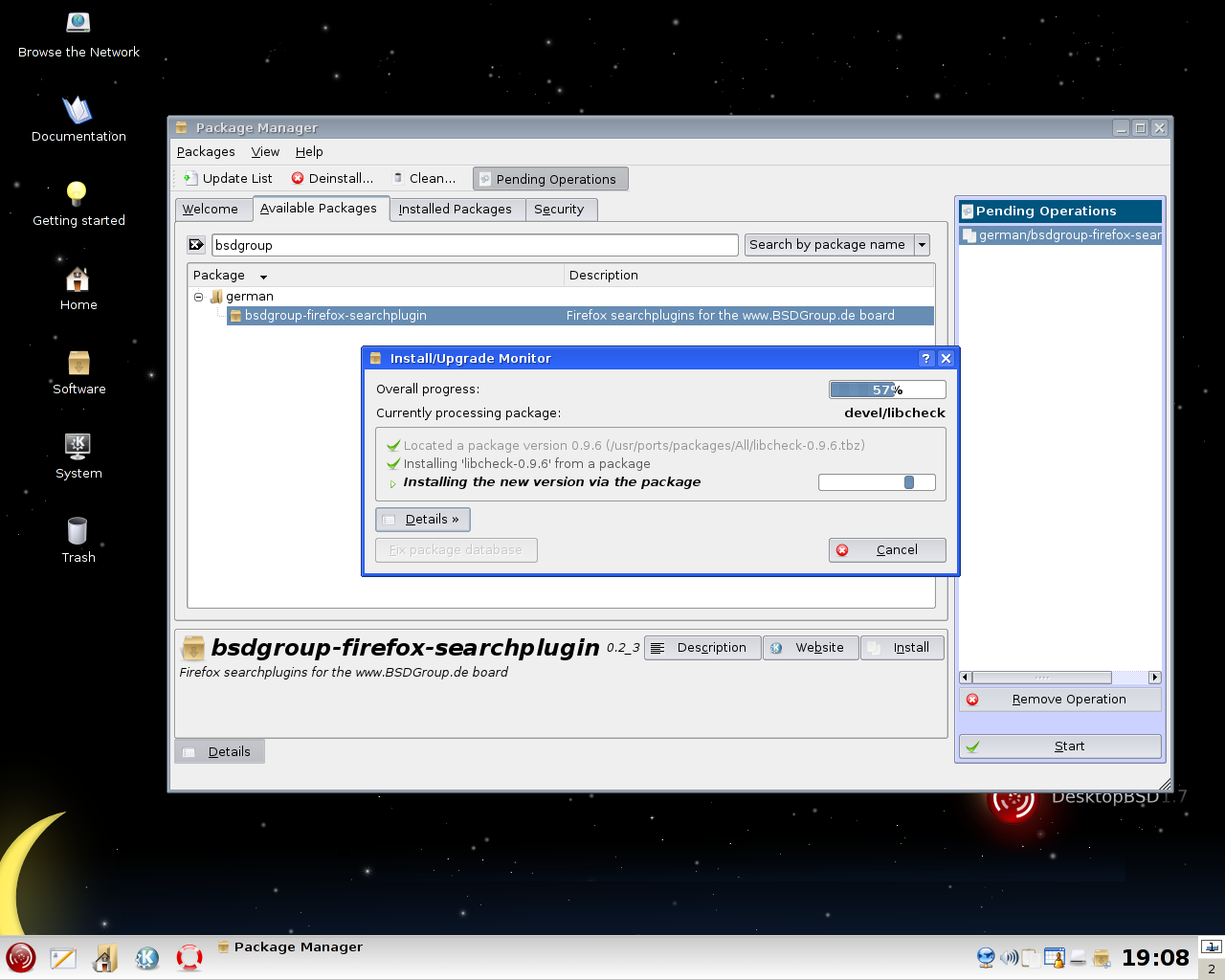
Task: Open home folder from taskbar
Action: [x=105, y=958]
